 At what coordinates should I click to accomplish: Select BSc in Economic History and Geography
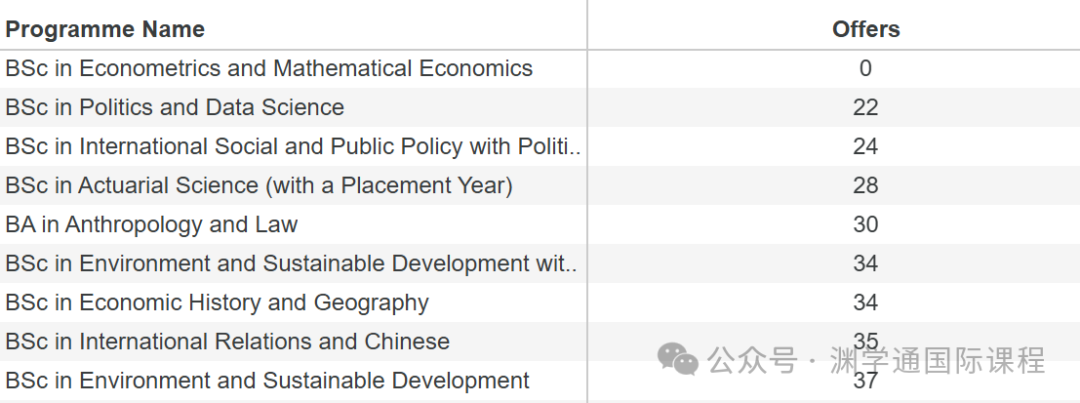coord(216,302)
